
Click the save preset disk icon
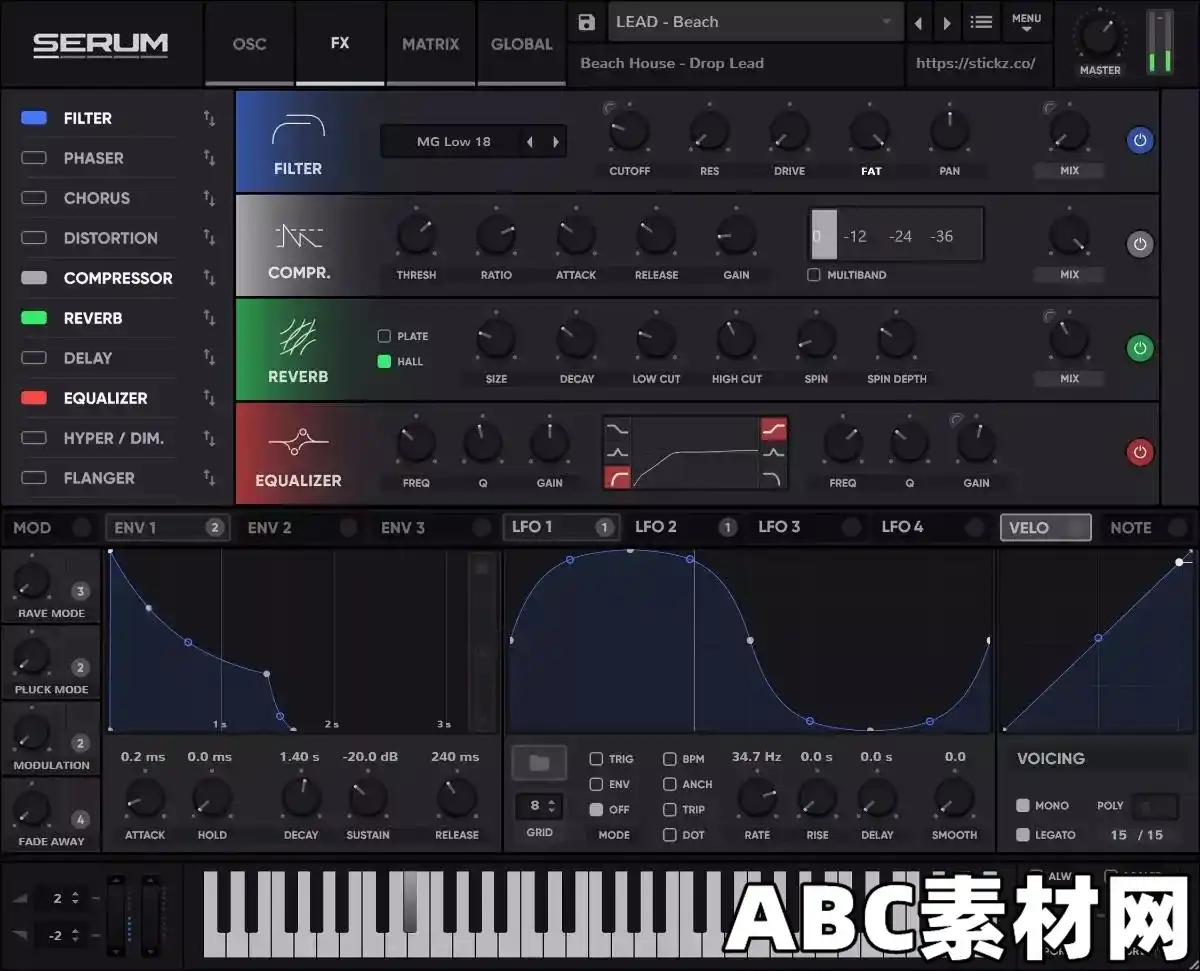point(586,21)
